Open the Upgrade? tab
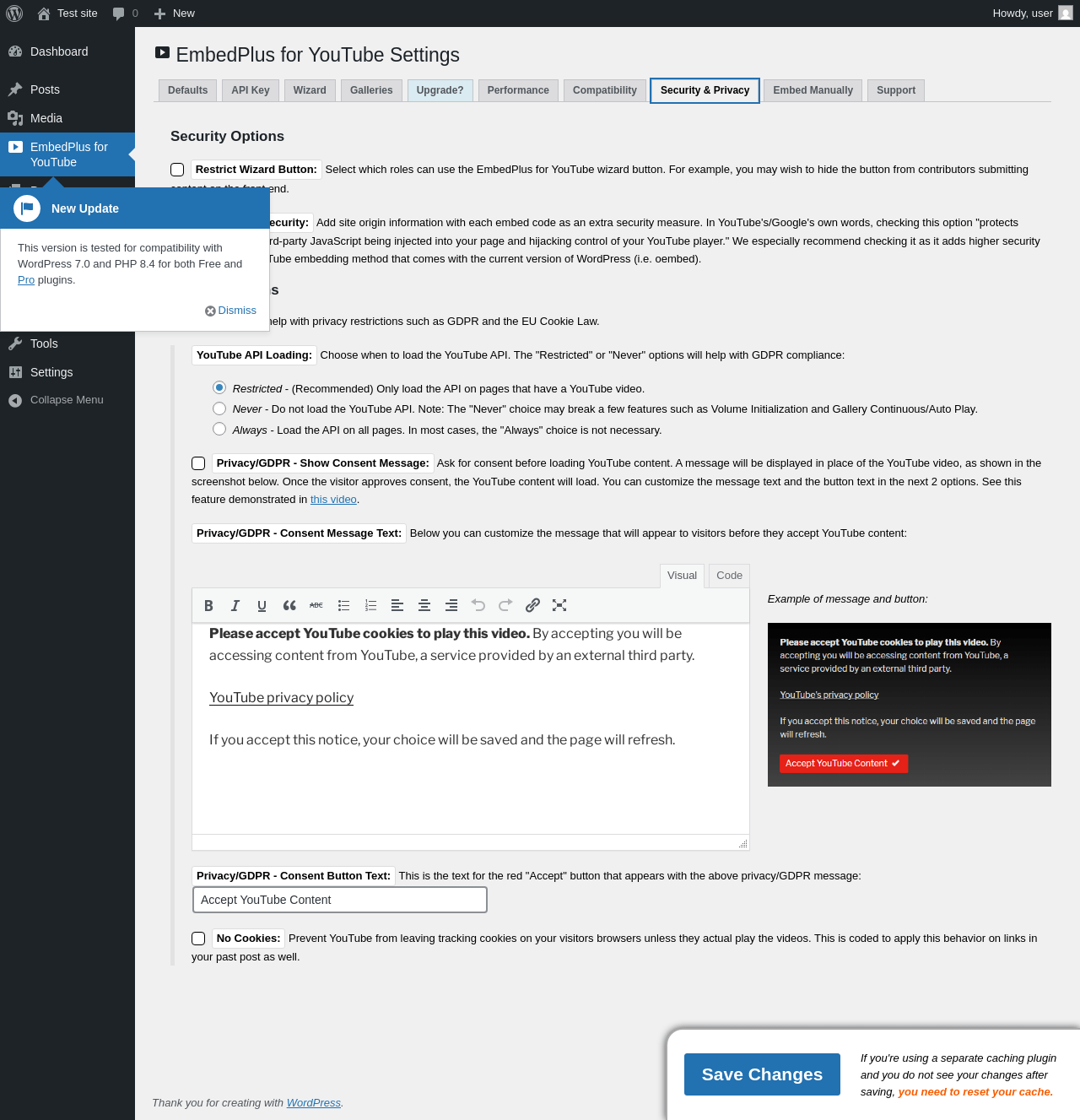The width and height of the screenshot is (1080, 1120). click(440, 90)
